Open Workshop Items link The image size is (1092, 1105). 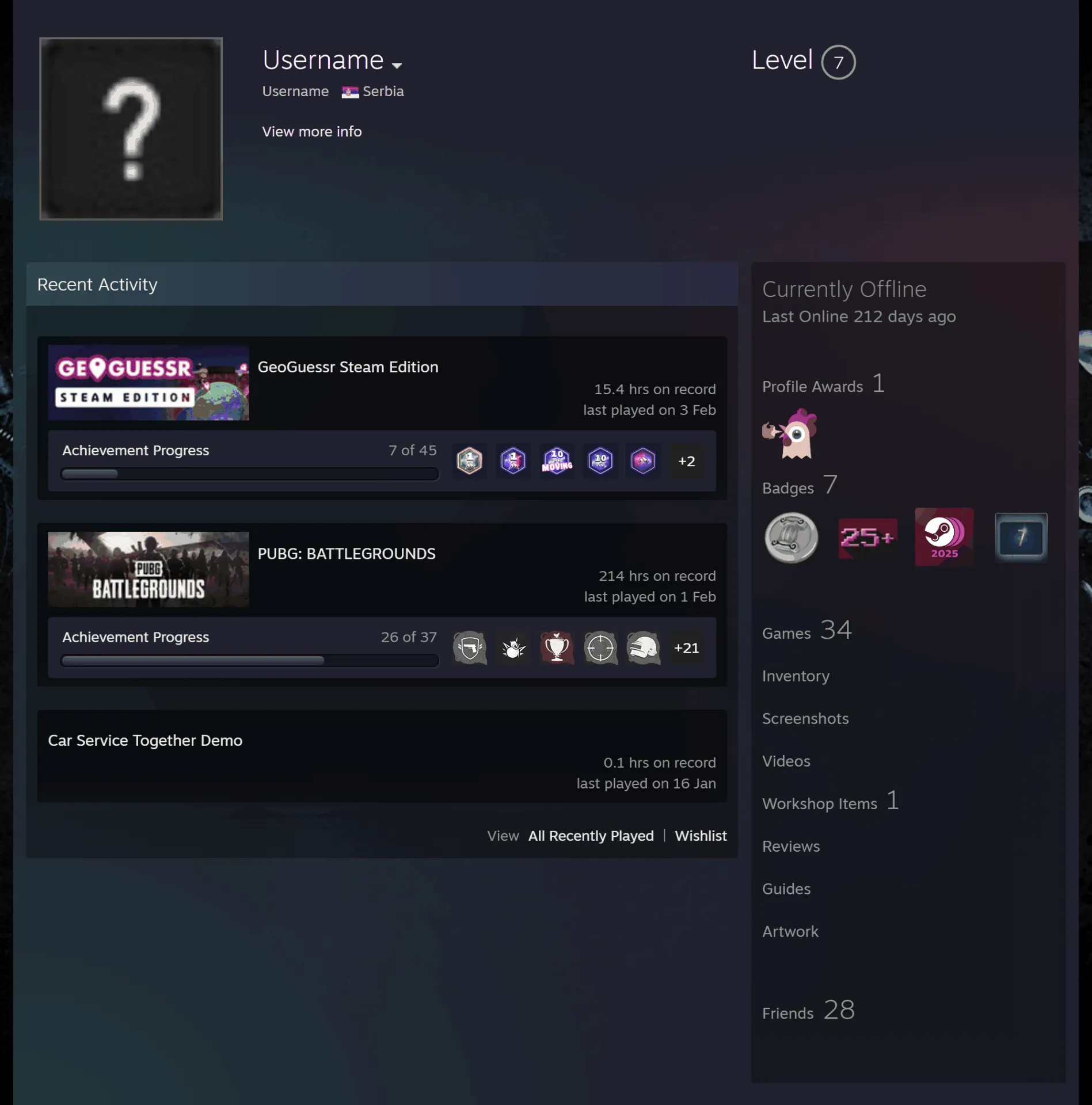pyautogui.click(x=830, y=802)
